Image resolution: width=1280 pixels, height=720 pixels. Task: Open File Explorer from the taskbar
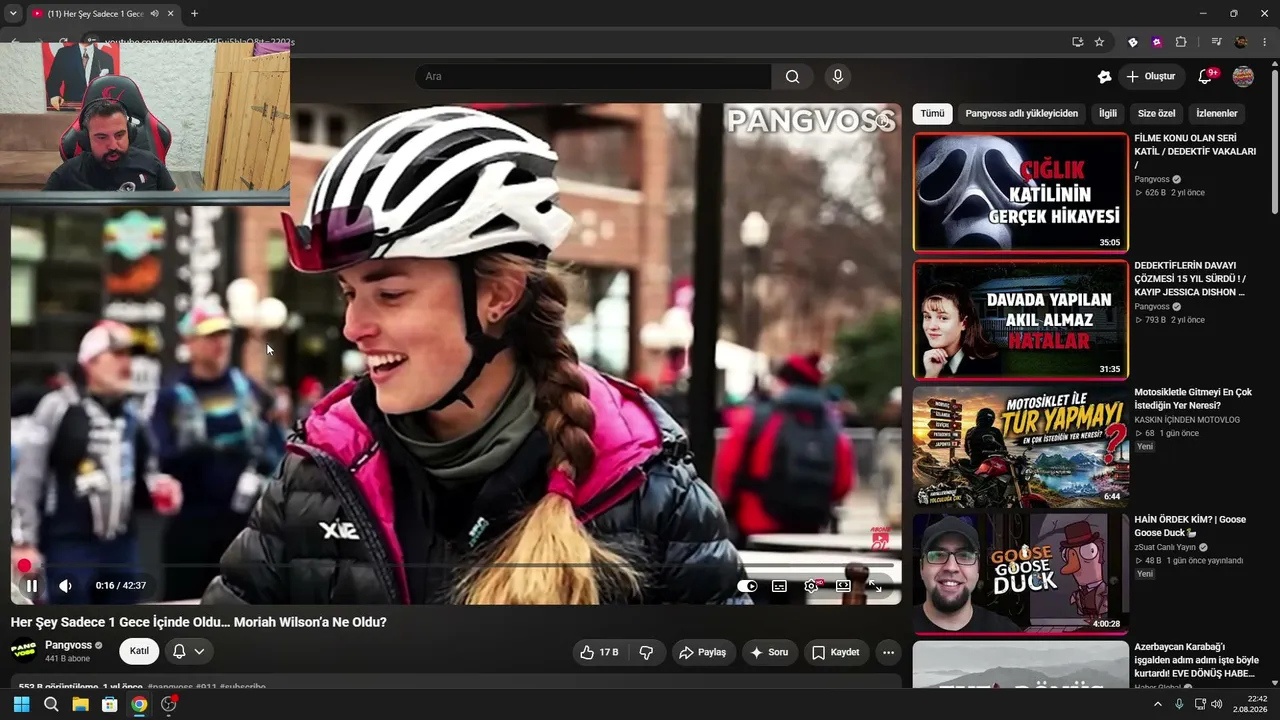coord(80,704)
